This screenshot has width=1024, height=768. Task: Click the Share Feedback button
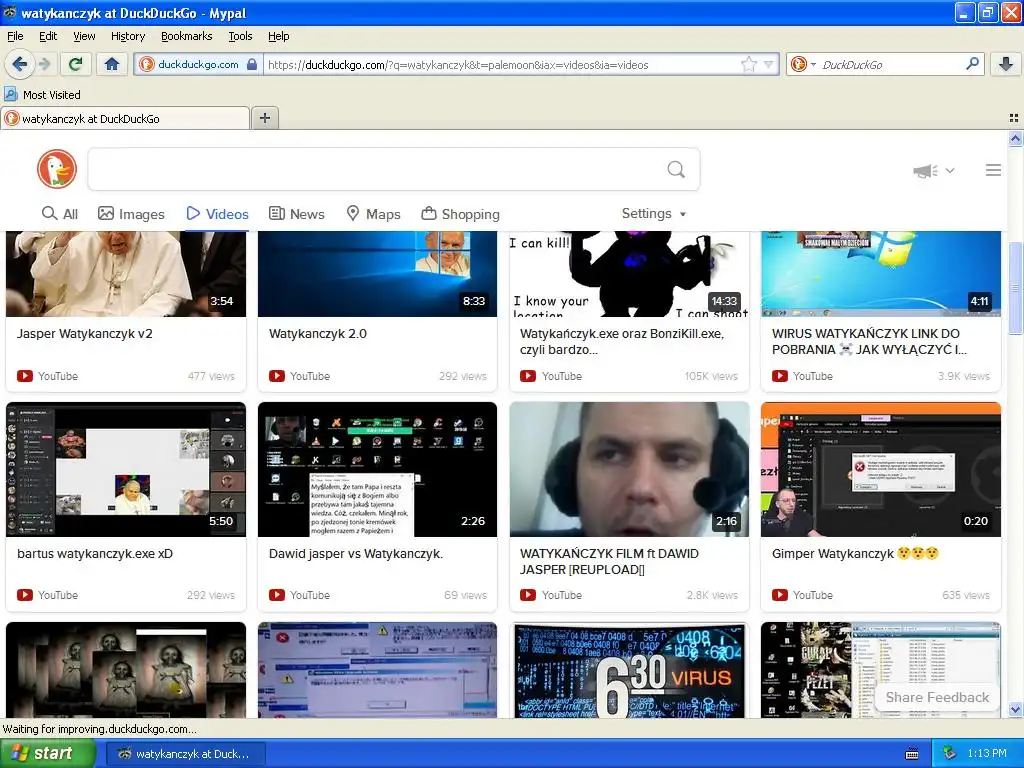[x=937, y=697]
